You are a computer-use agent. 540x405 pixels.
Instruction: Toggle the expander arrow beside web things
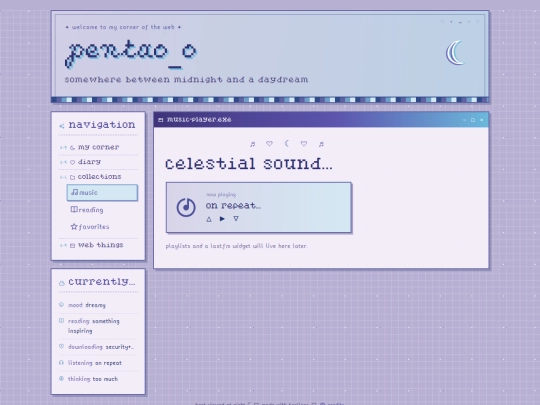point(63,246)
